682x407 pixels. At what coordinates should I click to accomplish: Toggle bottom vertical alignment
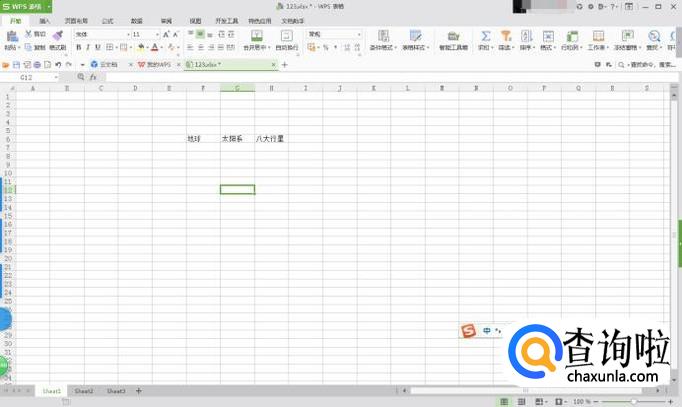point(210,34)
